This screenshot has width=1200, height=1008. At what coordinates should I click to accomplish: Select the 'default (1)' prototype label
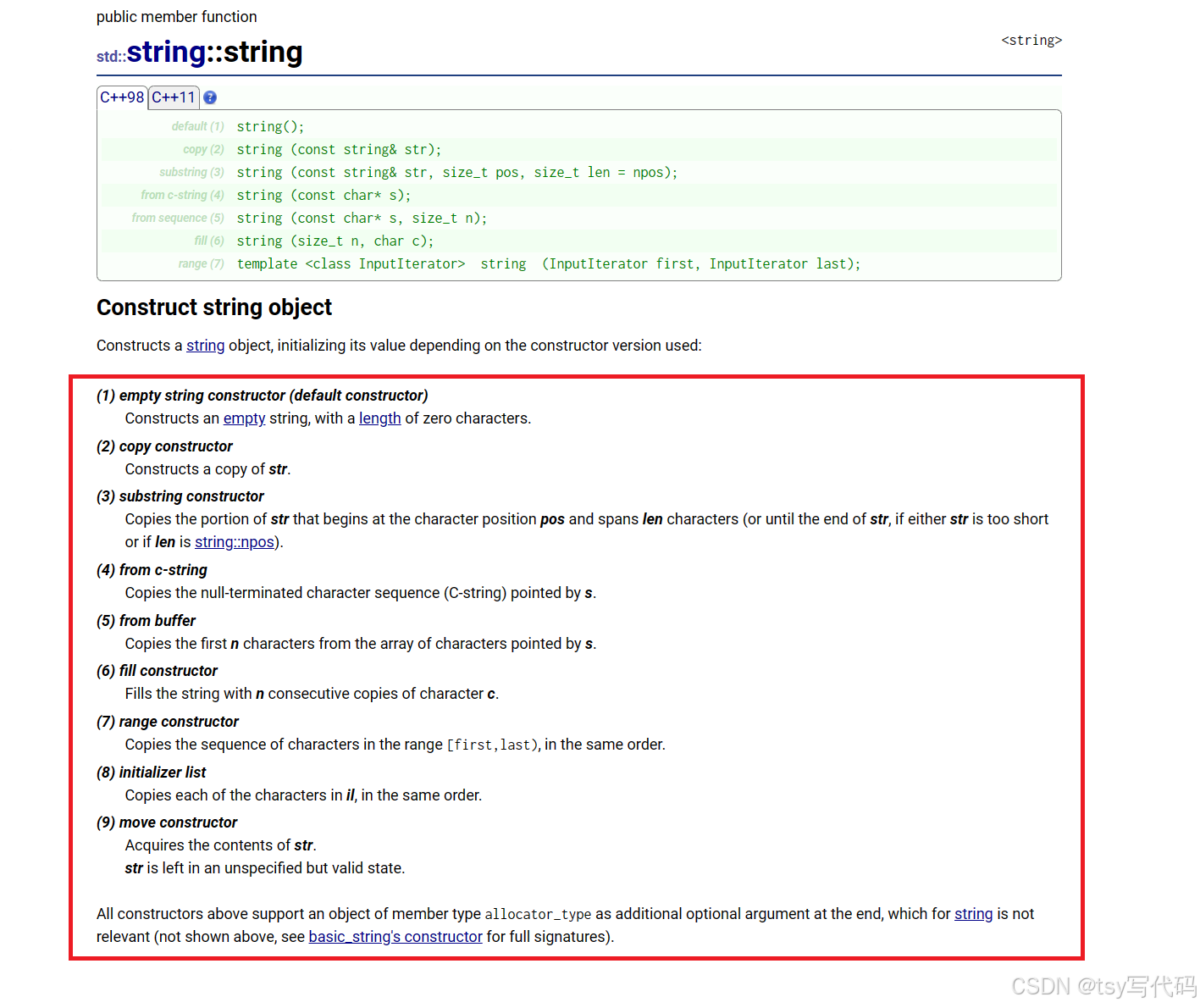pos(198,126)
